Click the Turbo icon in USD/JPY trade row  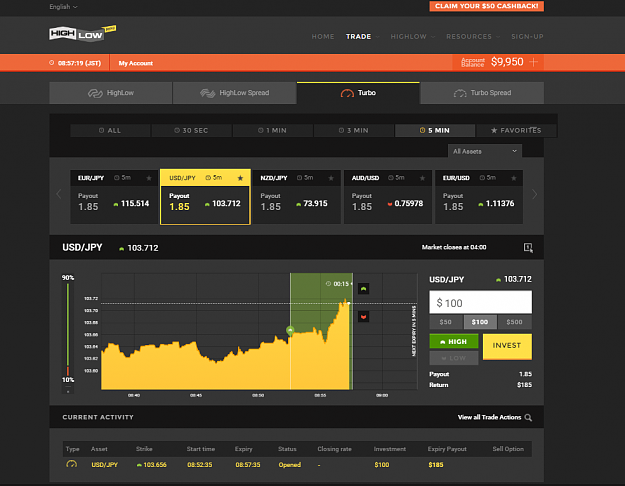[x=71, y=464]
